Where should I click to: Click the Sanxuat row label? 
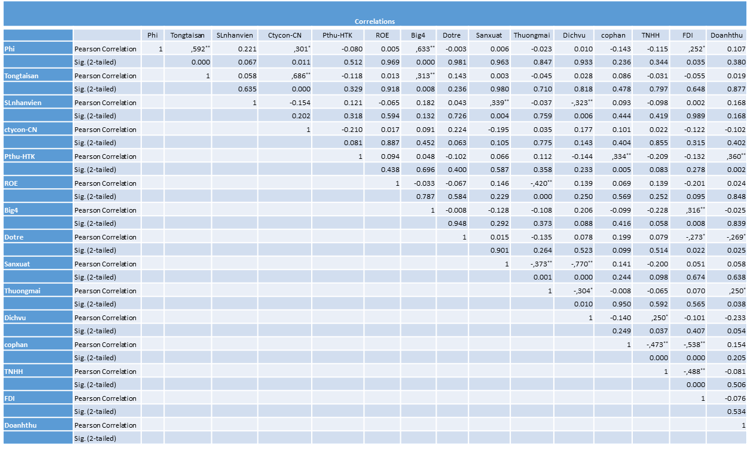[16, 264]
